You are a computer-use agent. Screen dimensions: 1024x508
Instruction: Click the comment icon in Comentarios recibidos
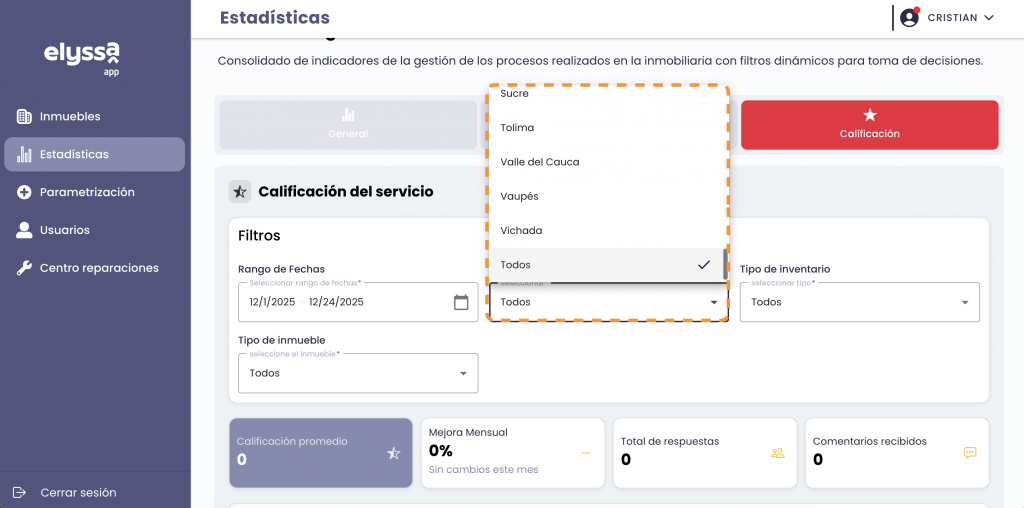(x=969, y=453)
